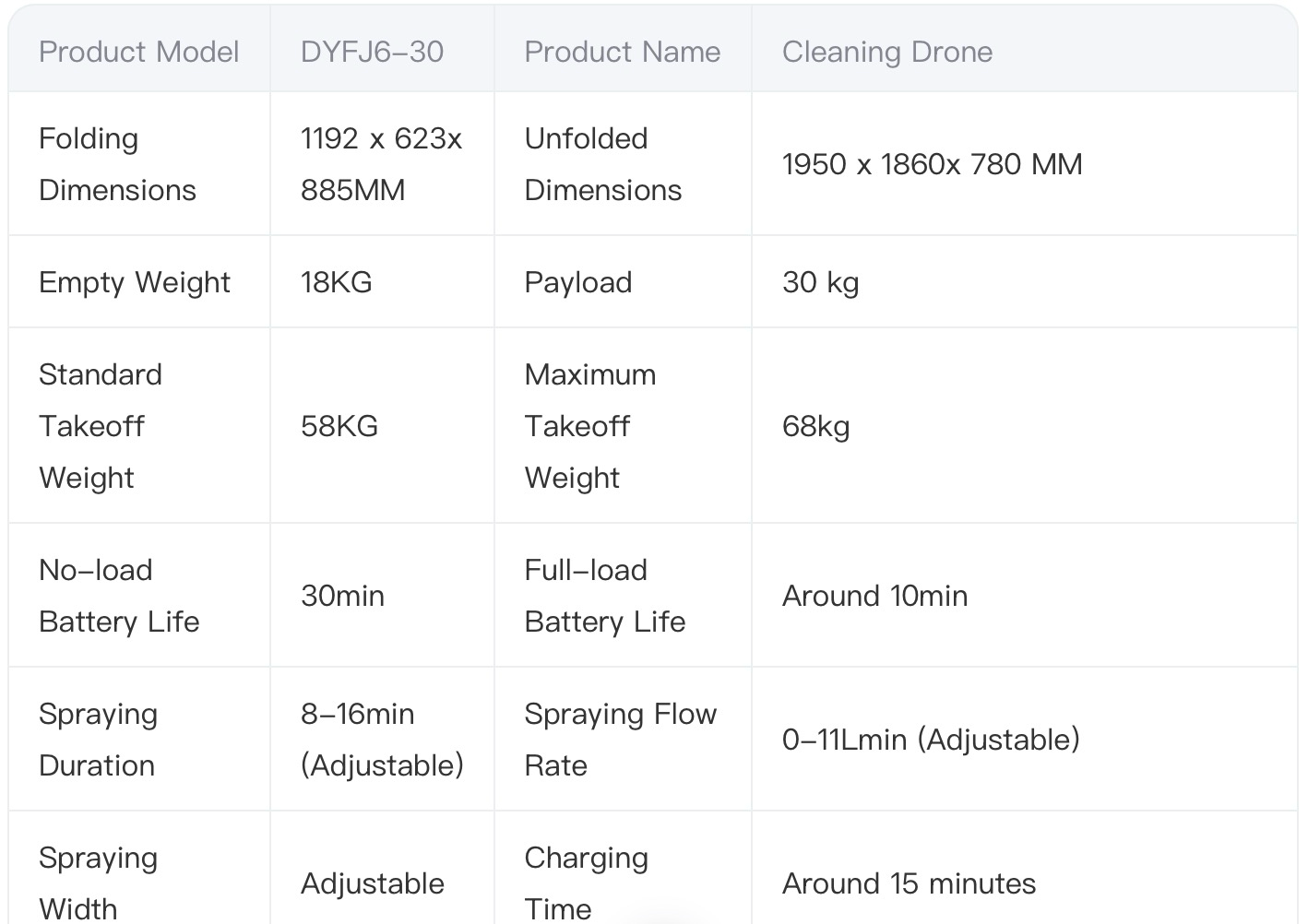The image size is (1308, 924).
Task: Click the "Payload" label cell
Action: (x=577, y=282)
